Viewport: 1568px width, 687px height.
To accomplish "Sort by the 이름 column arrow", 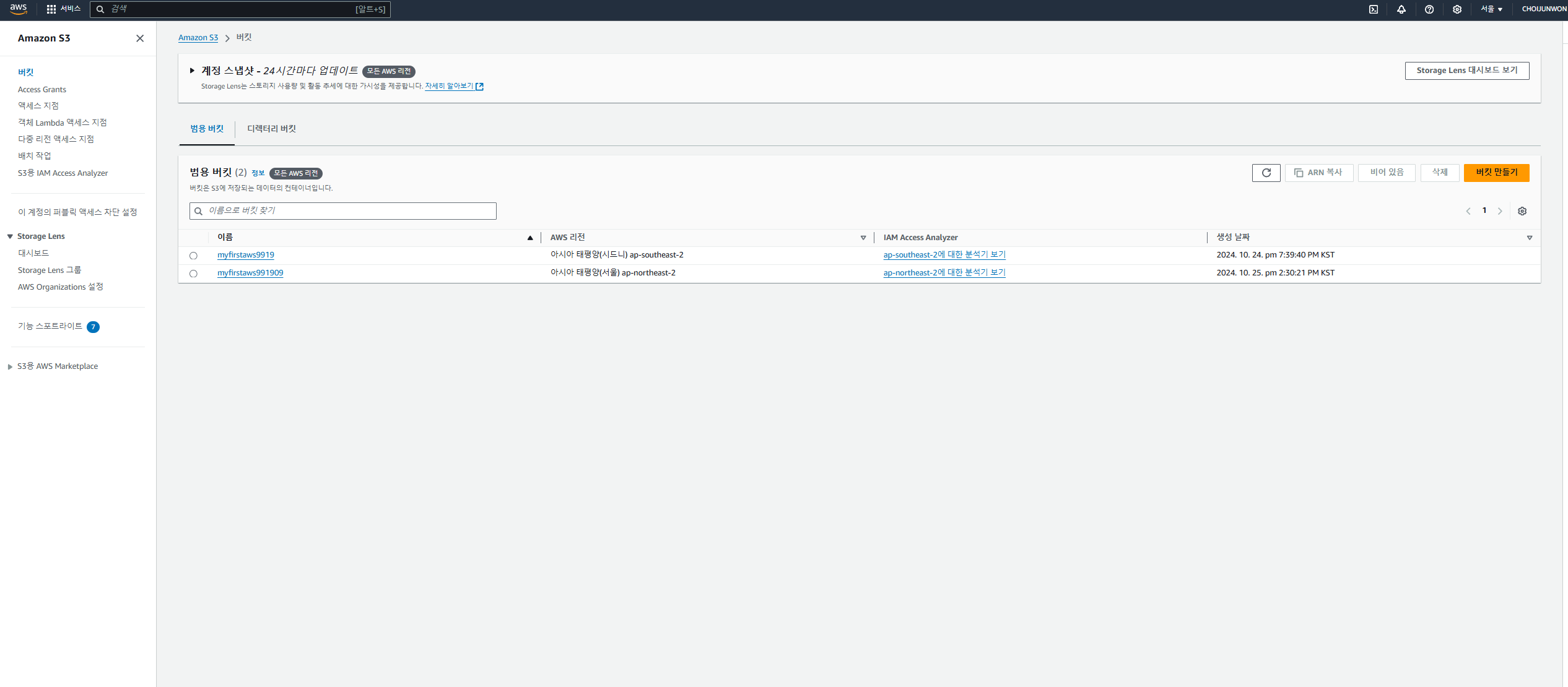I will pyautogui.click(x=530, y=238).
